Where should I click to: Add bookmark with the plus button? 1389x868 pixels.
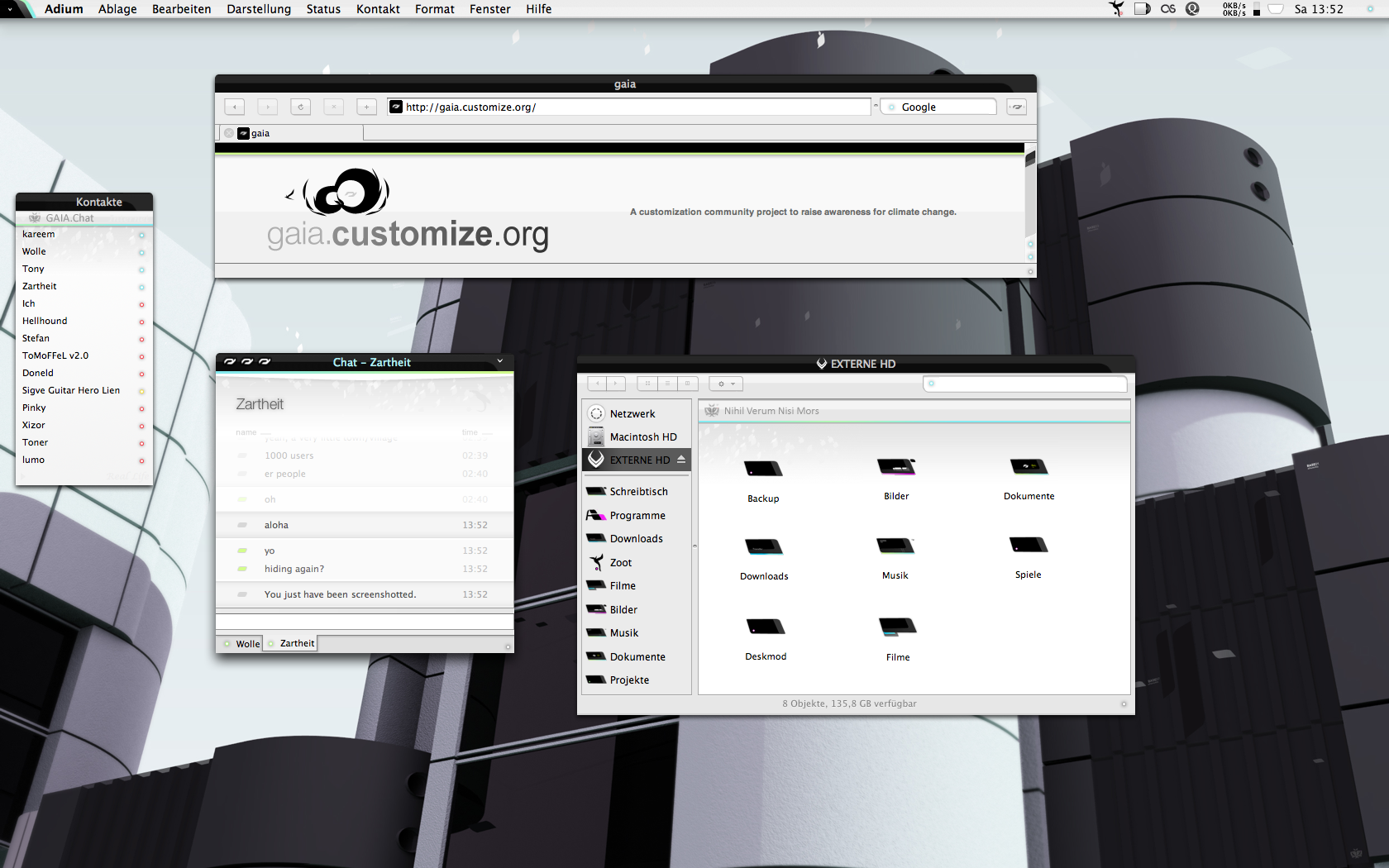367,107
